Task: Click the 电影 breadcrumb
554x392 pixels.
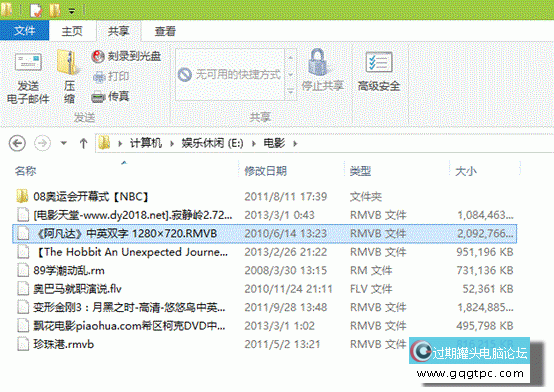Action: point(274,143)
